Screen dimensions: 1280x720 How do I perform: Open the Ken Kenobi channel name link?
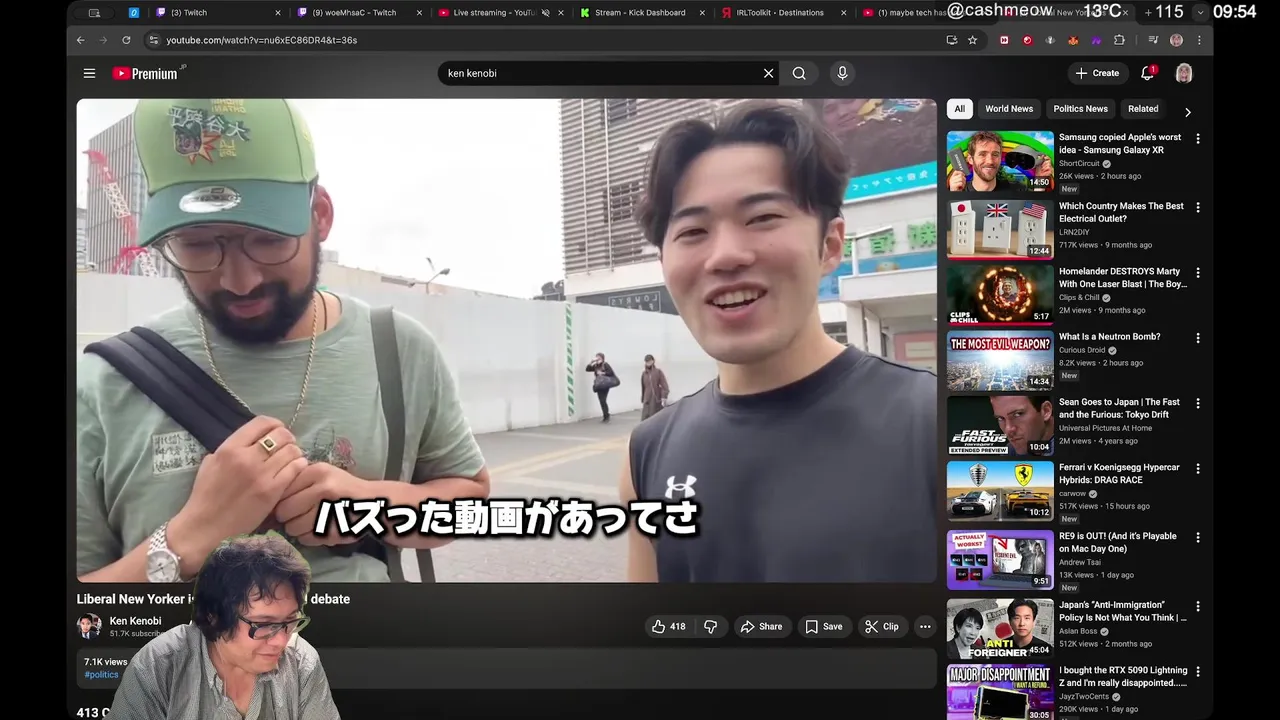click(135, 621)
